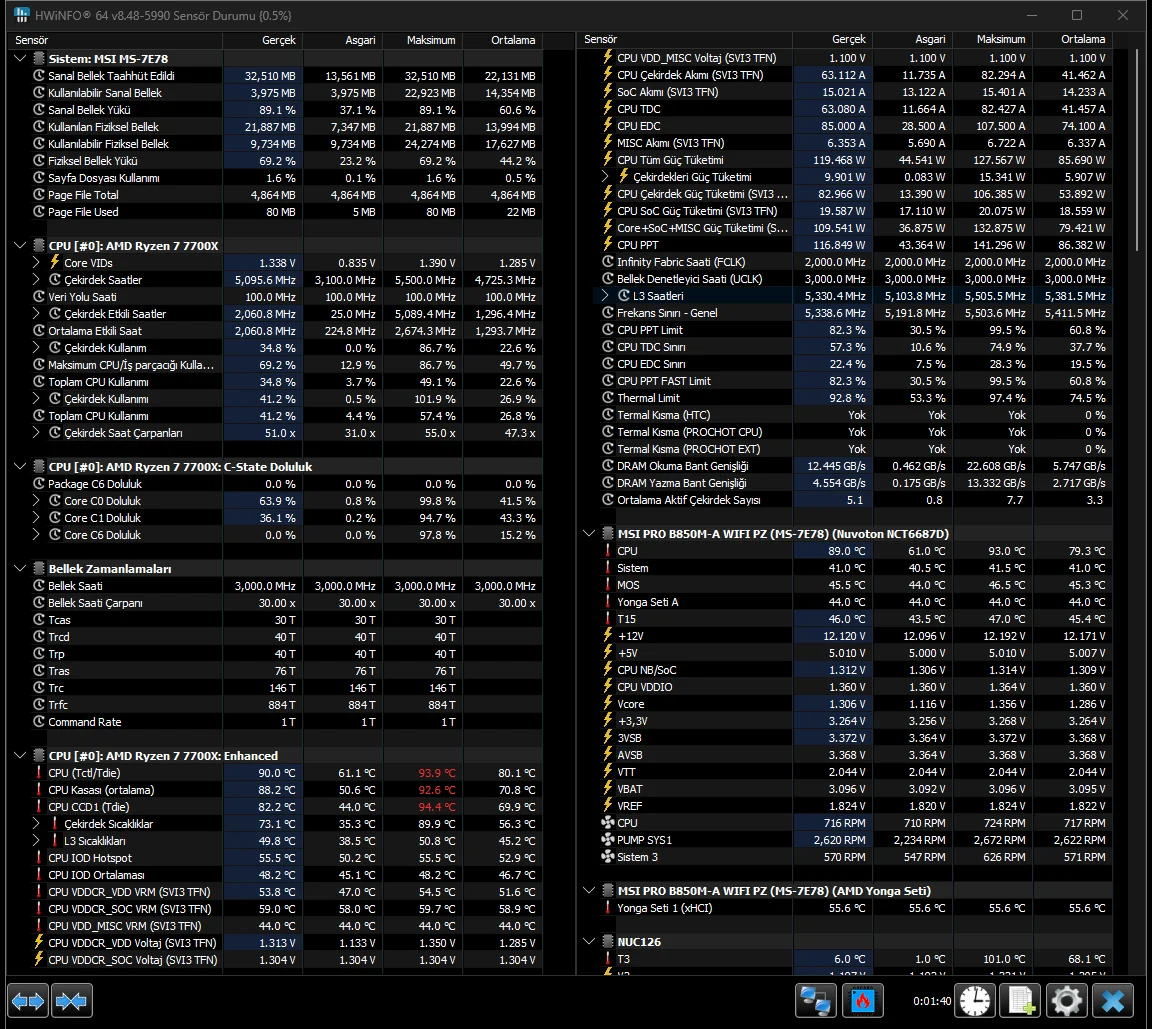Expand Core C0 Doluluk row

coord(36,500)
